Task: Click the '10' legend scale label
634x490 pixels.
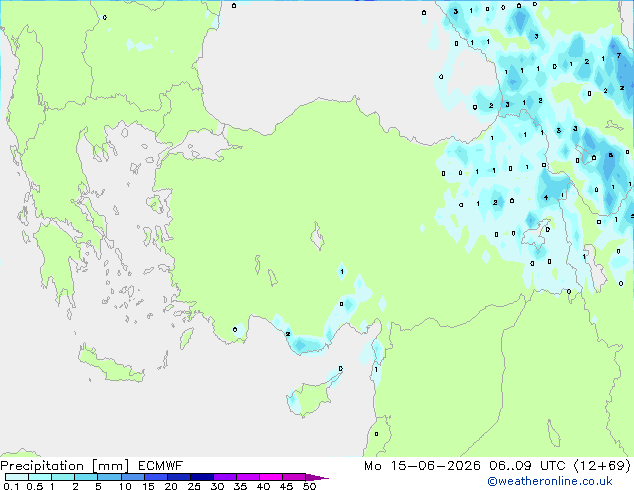Action: pyautogui.click(x=125, y=486)
